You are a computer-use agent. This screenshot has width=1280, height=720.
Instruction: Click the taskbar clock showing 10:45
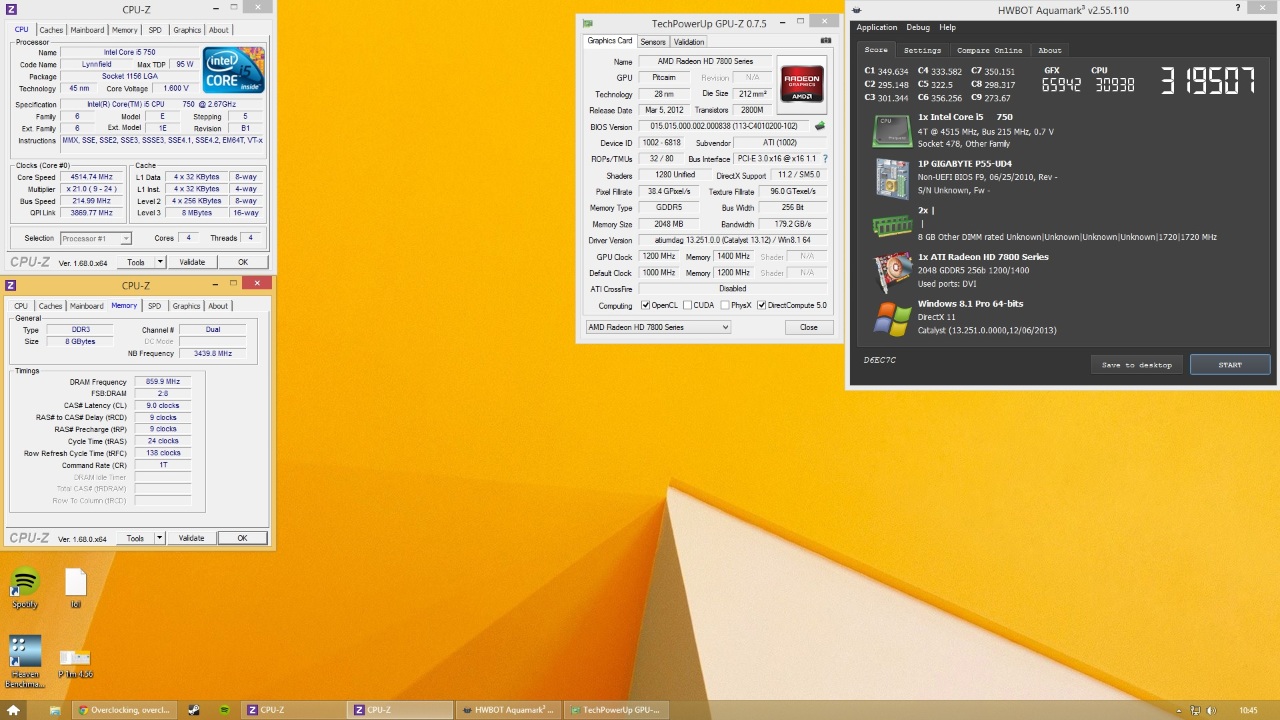(x=1248, y=710)
